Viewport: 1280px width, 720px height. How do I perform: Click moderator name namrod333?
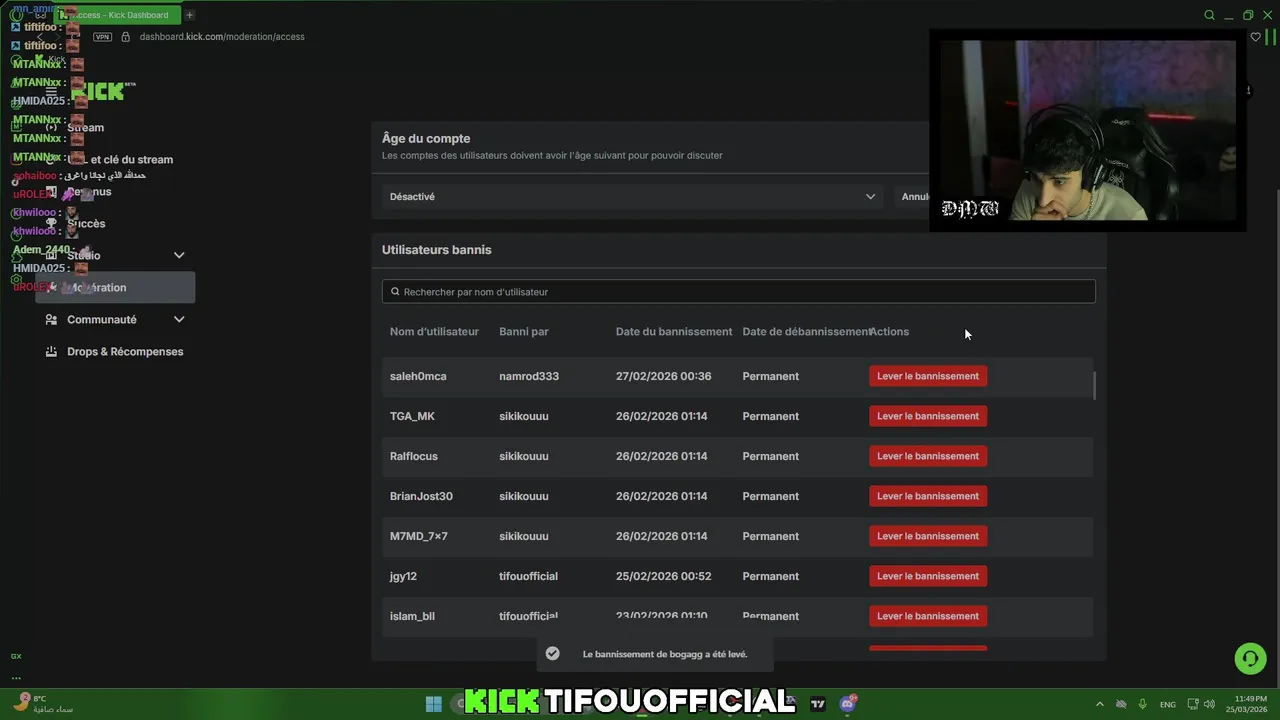click(529, 376)
